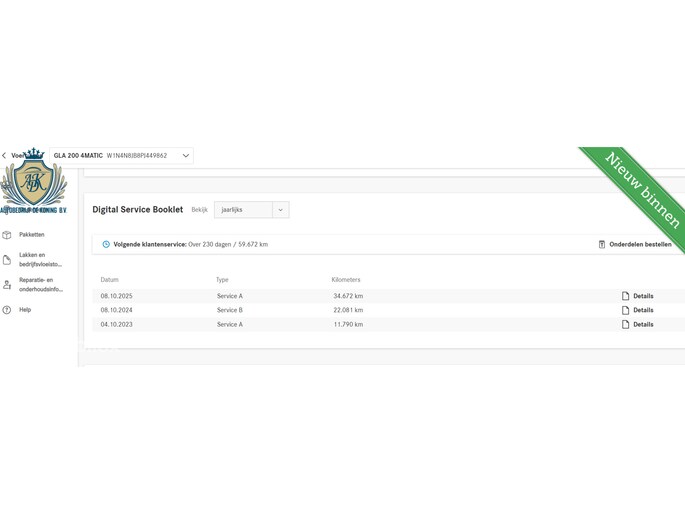Click the Pakketten box icon in sidebar

[7, 235]
